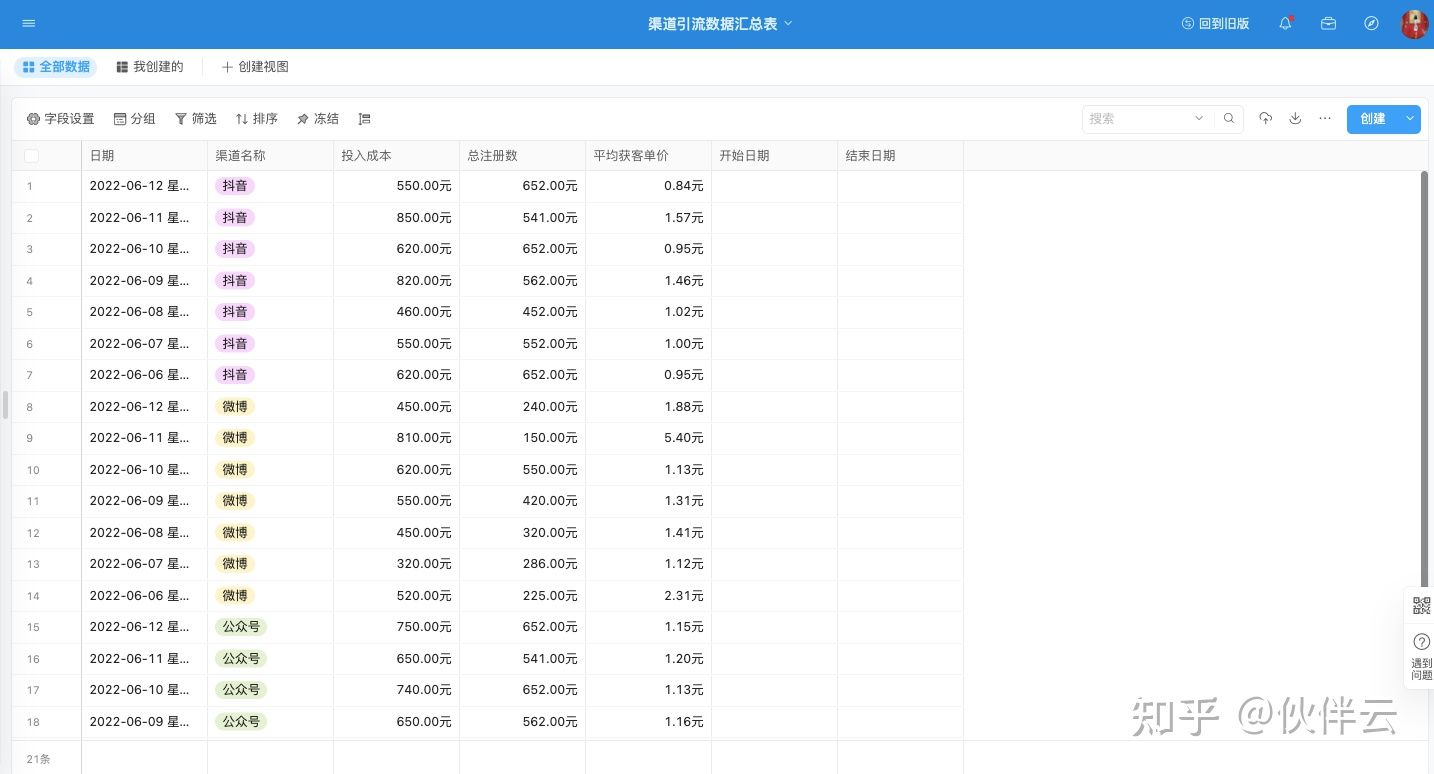The height and width of the screenshot is (774, 1434).
Task: Click the left sidebar collapse handle
Action: tap(5, 405)
